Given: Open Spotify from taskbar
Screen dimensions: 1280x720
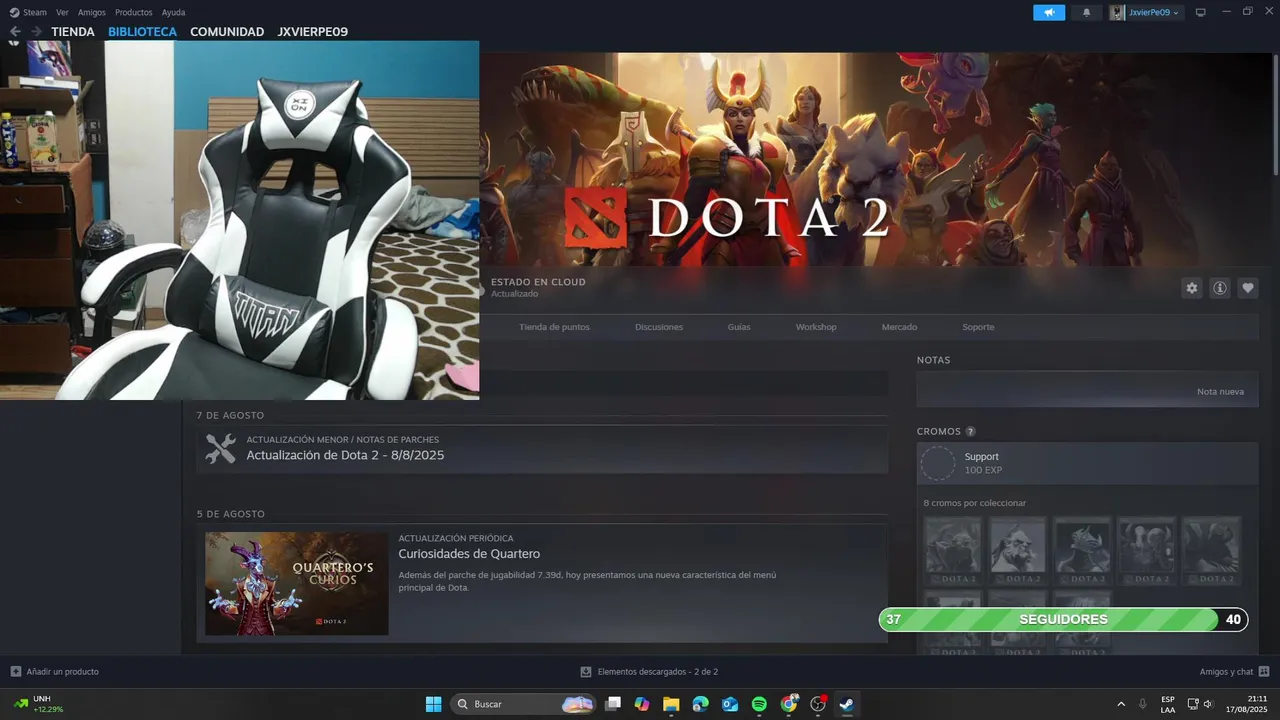Looking at the screenshot, I should click(759, 704).
